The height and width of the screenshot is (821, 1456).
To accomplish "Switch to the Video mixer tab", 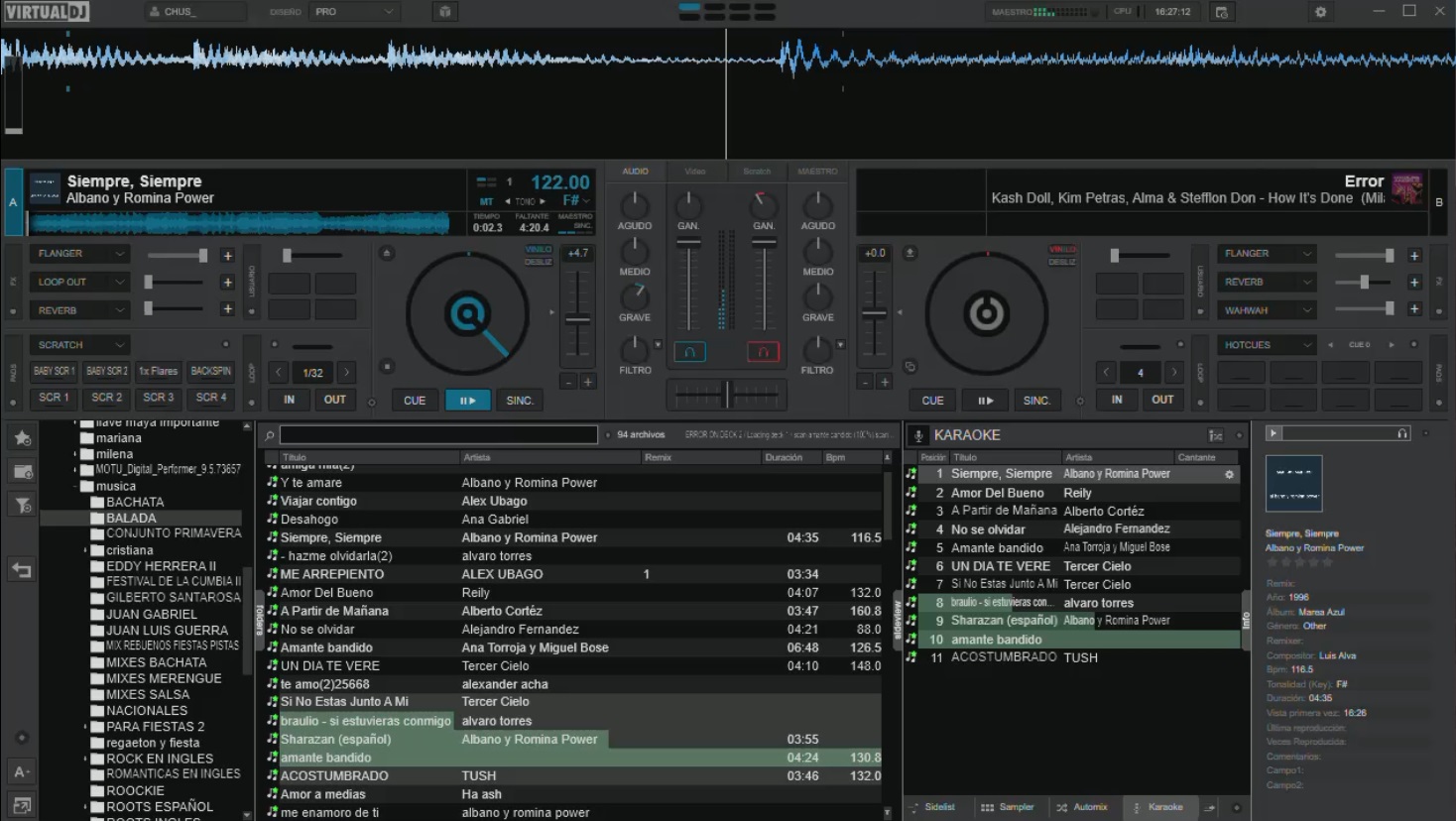I will click(x=695, y=172).
